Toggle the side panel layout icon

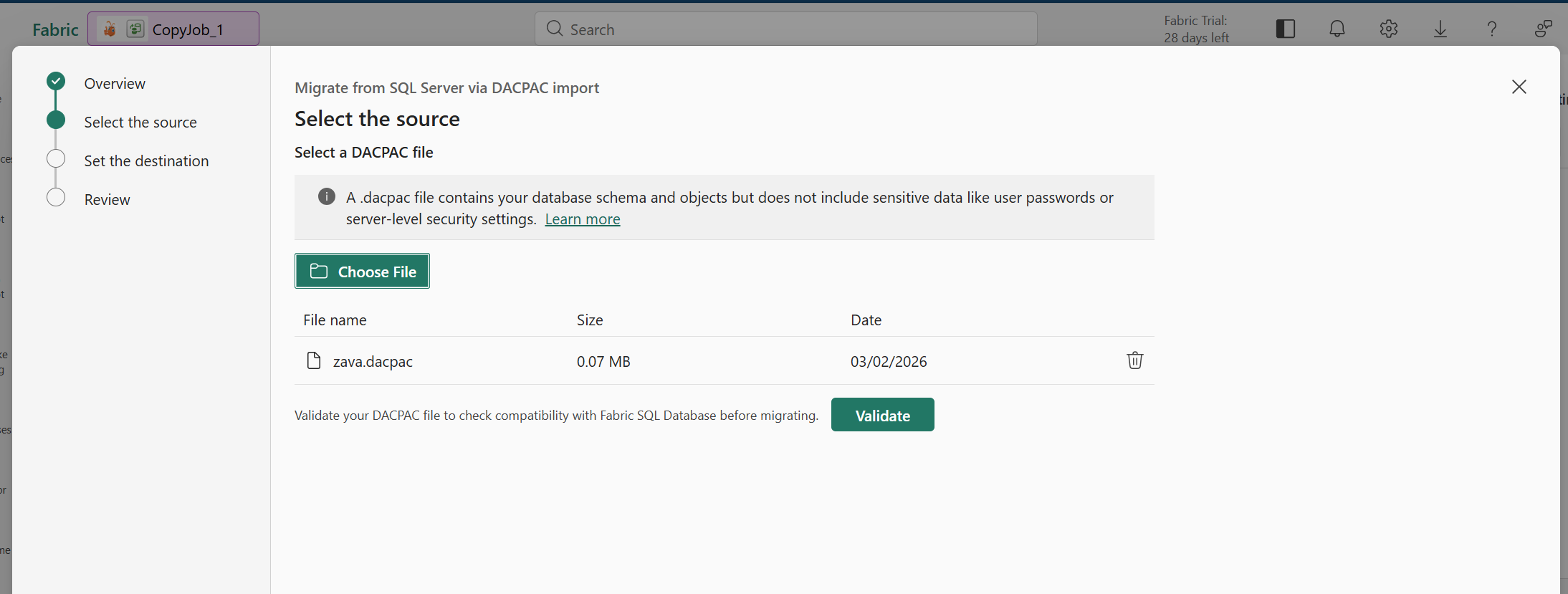[1285, 29]
